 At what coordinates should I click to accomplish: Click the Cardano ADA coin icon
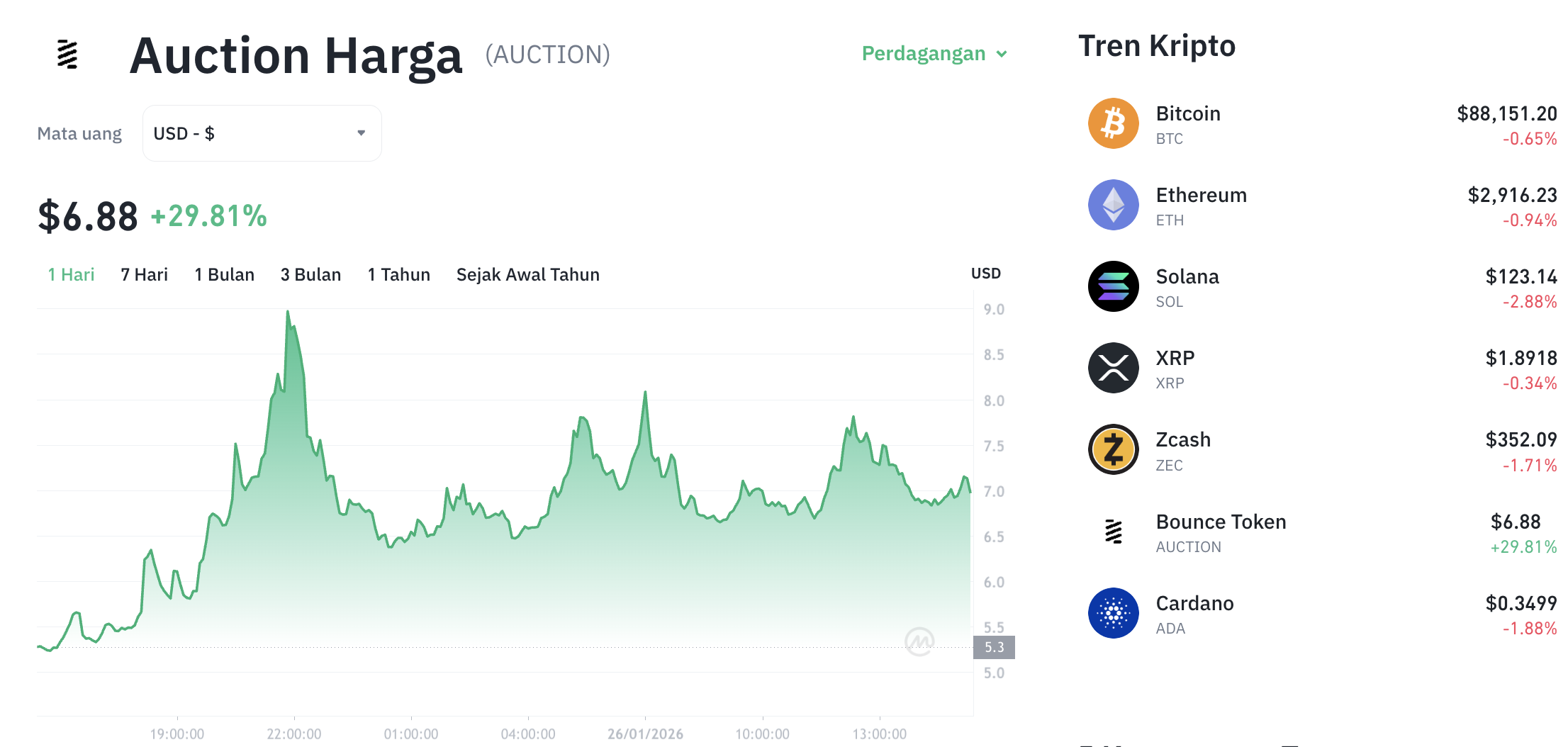point(1113,612)
